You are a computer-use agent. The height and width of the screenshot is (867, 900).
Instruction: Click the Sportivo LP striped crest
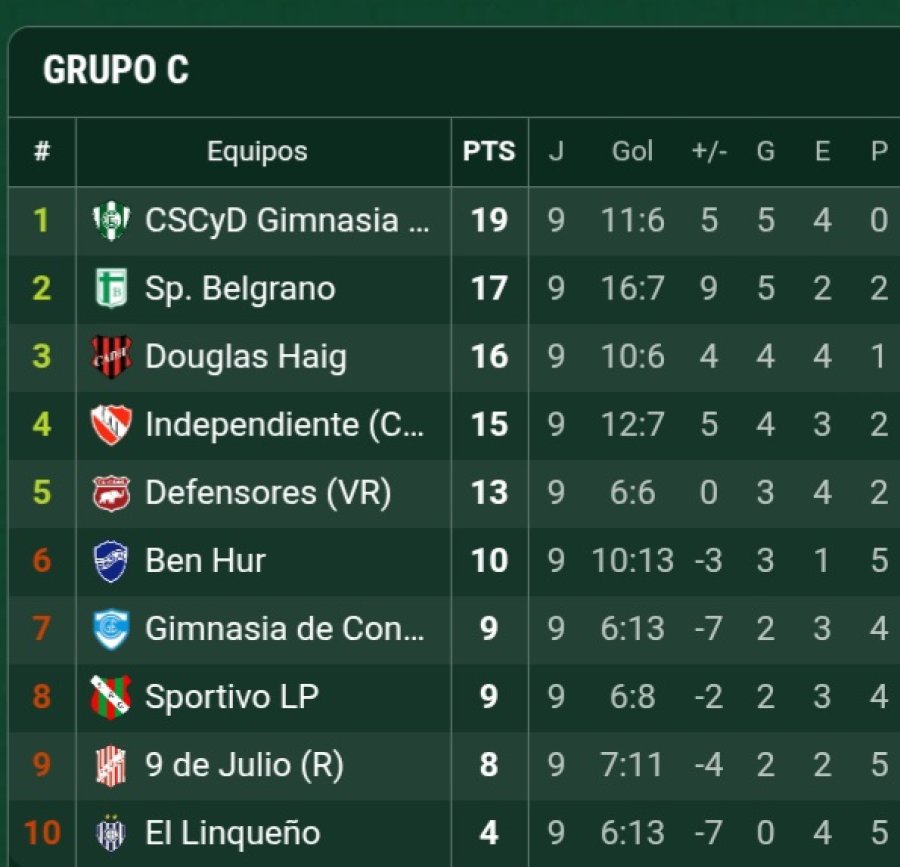click(111, 696)
